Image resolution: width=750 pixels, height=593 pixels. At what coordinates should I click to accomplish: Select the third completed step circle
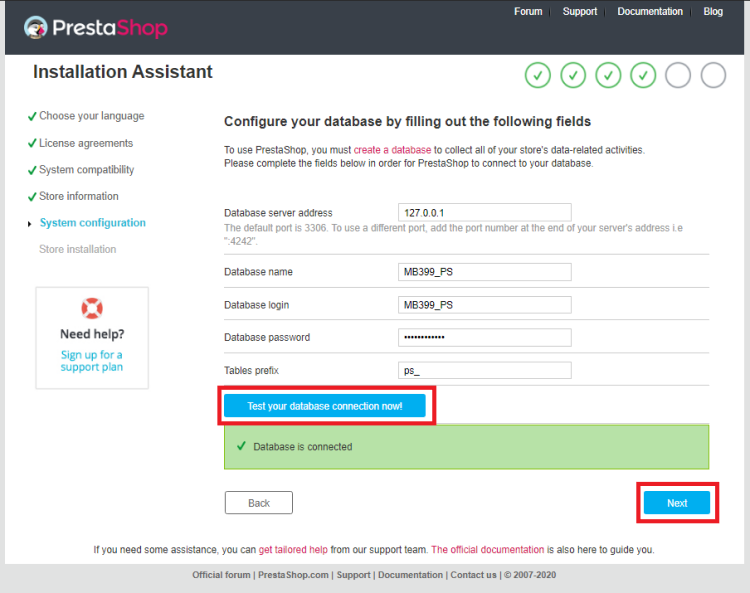point(608,76)
